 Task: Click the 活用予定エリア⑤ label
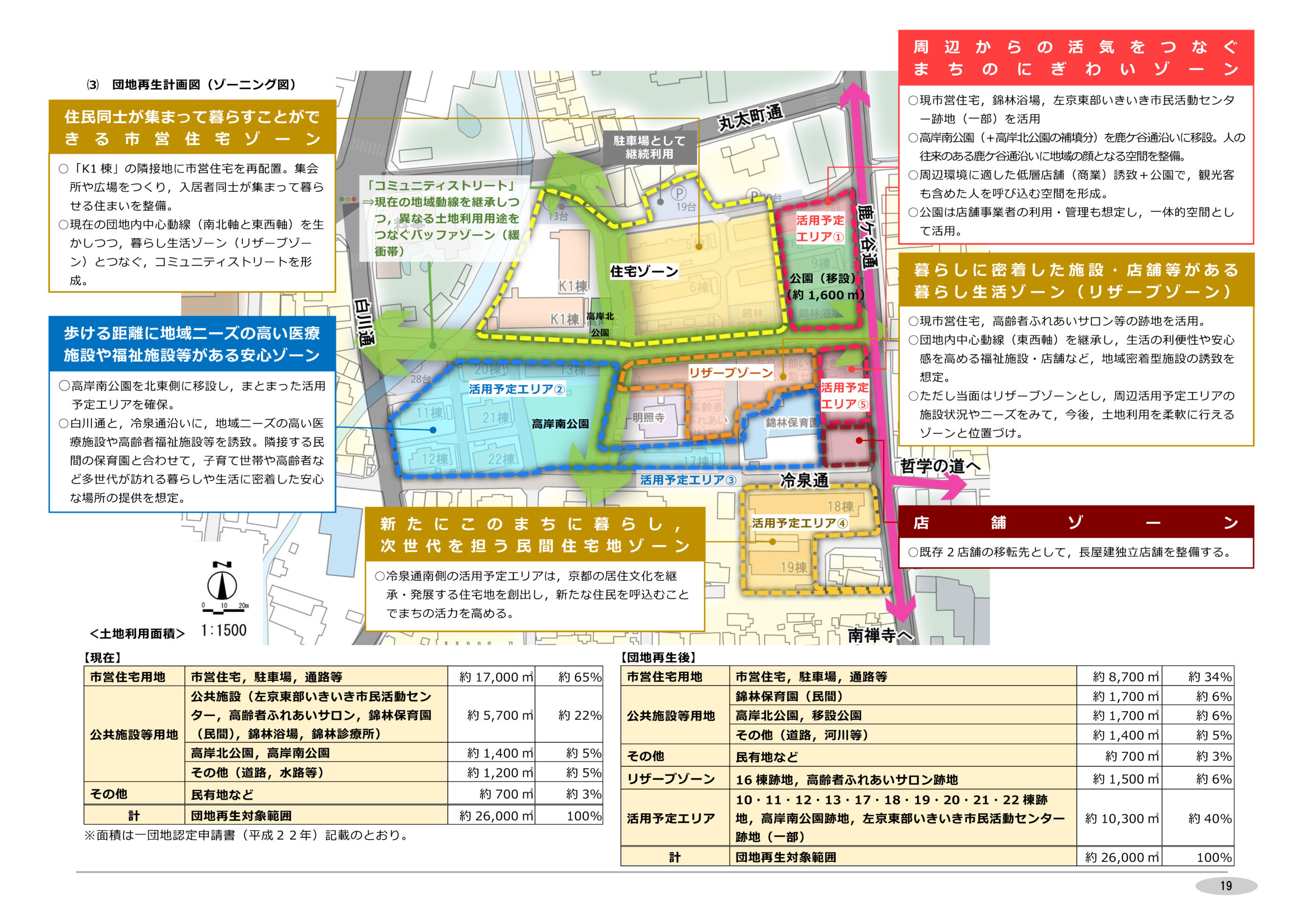coord(844,395)
